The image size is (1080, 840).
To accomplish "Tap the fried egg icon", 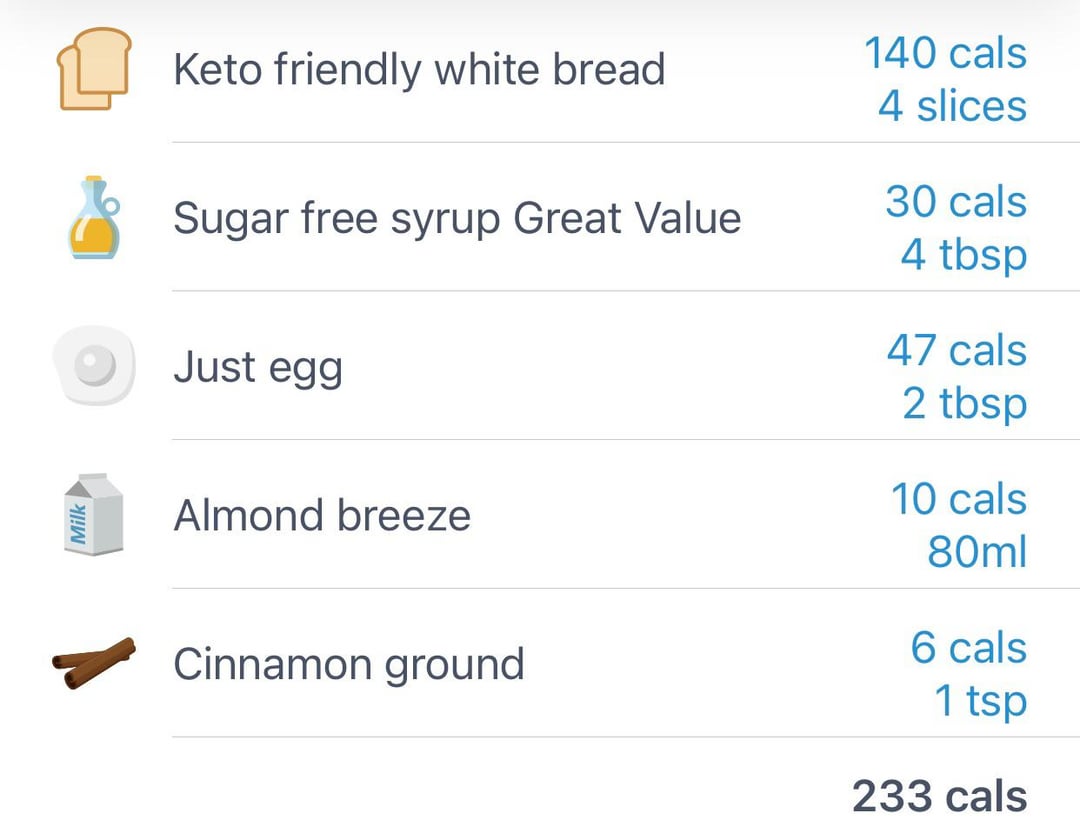I will point(93,366).
